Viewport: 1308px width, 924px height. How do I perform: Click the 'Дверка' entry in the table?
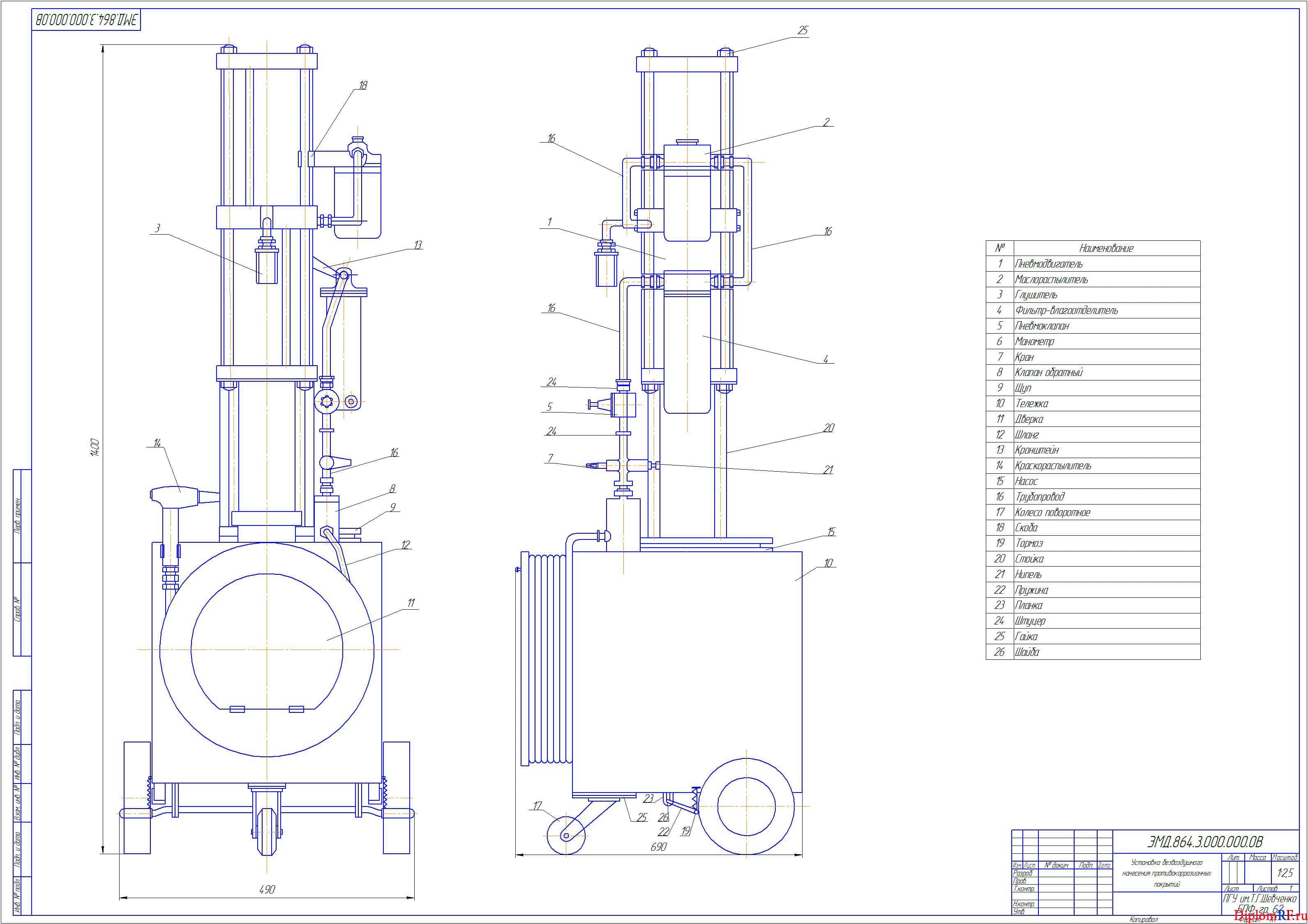click(x=1093, y=419)
